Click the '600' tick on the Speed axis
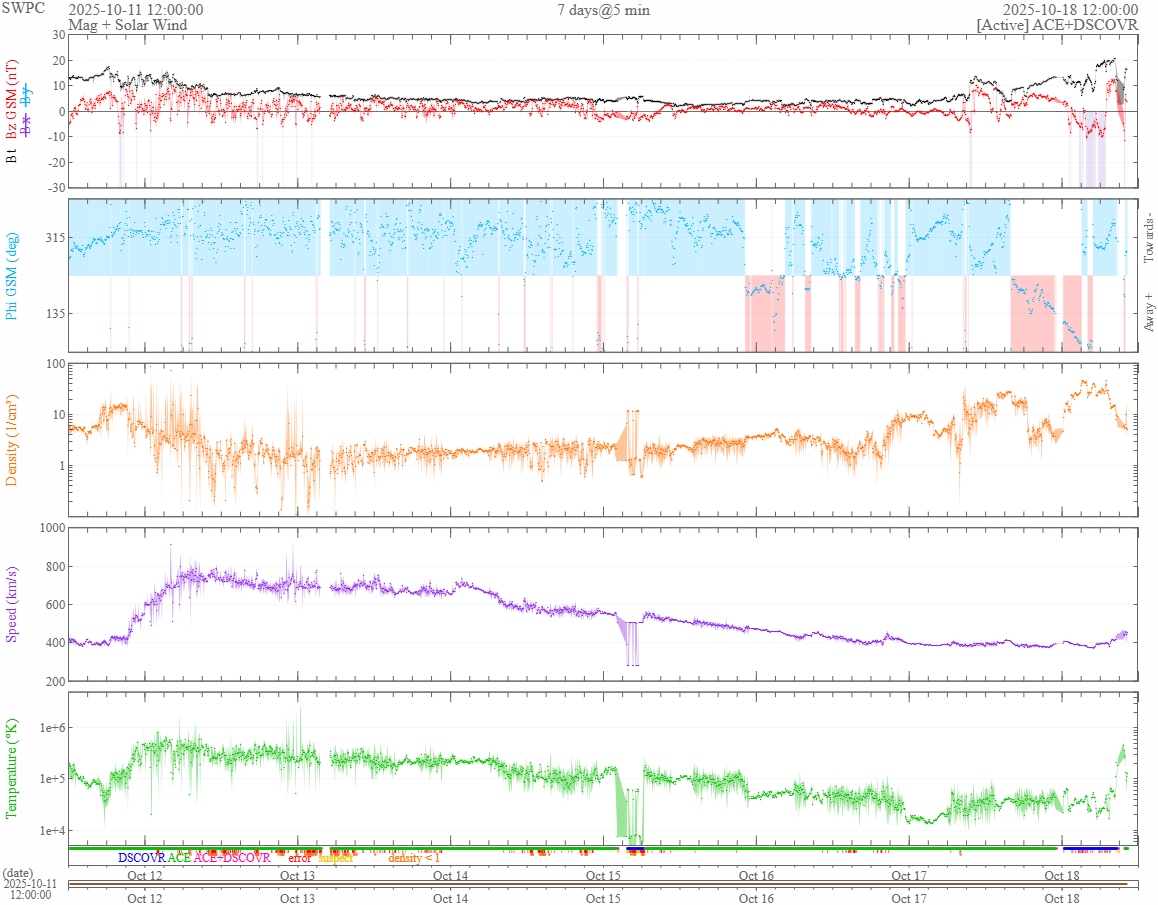 [56, 604]
